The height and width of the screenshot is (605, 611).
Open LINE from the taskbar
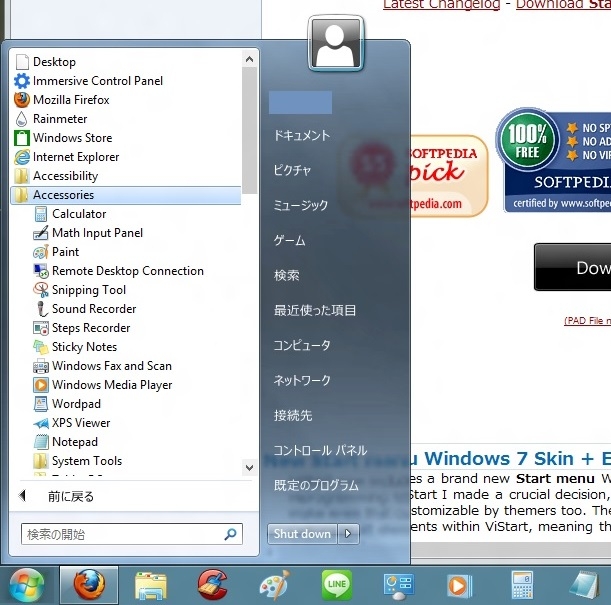(x=337, y=585)
